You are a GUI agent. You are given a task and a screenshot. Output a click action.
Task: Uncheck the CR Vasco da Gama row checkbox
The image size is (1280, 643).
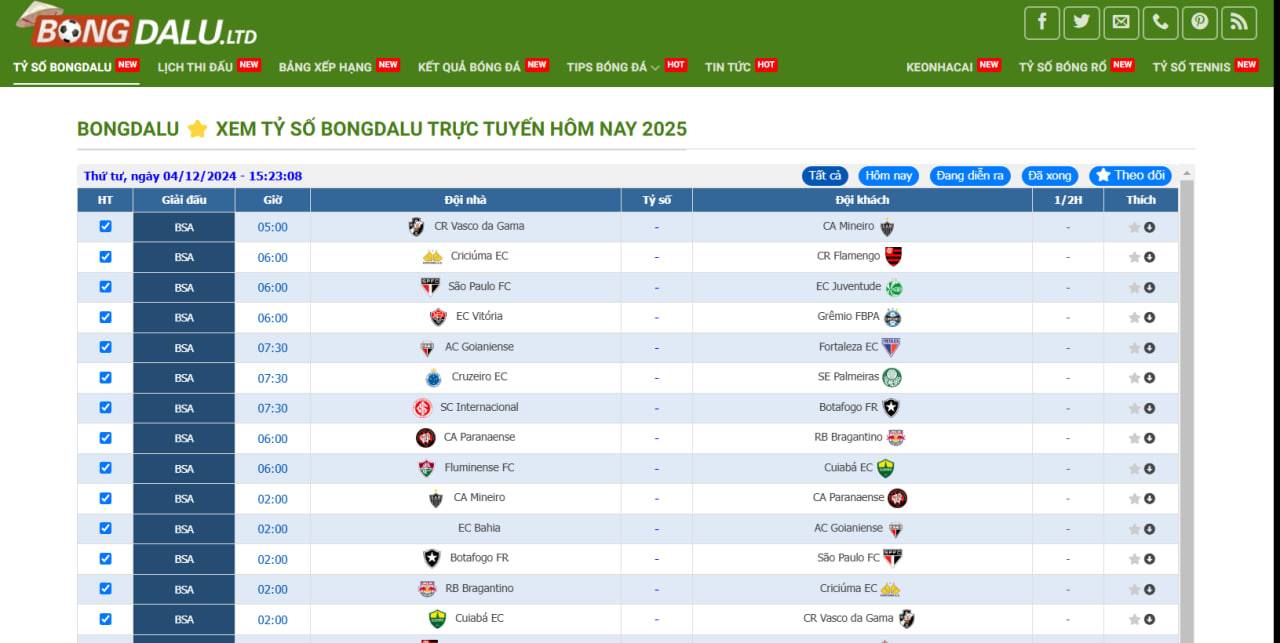106,227
